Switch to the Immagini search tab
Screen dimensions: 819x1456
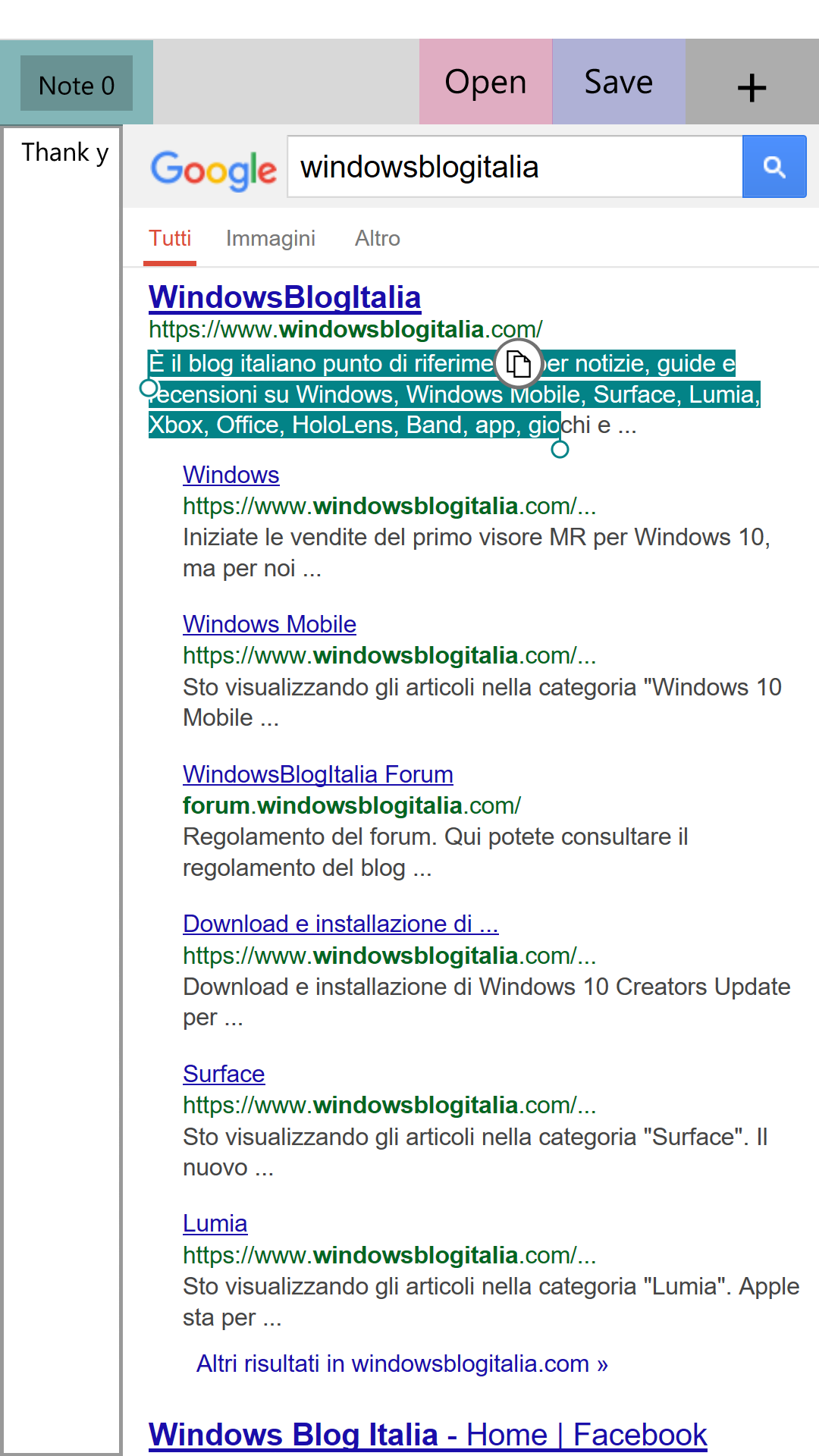pyautogui.click(x=271, y=239)
